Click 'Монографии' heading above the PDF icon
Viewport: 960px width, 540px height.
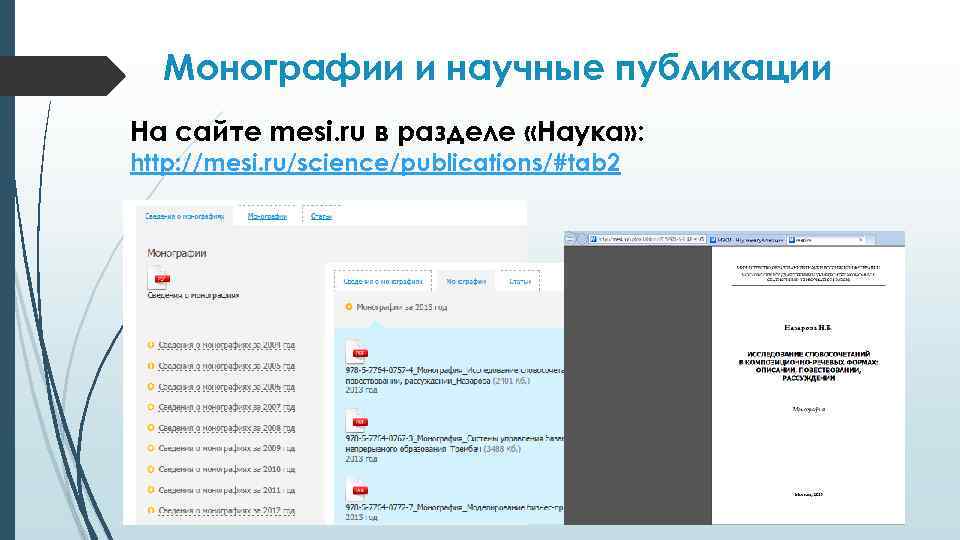tap(176, 253)
